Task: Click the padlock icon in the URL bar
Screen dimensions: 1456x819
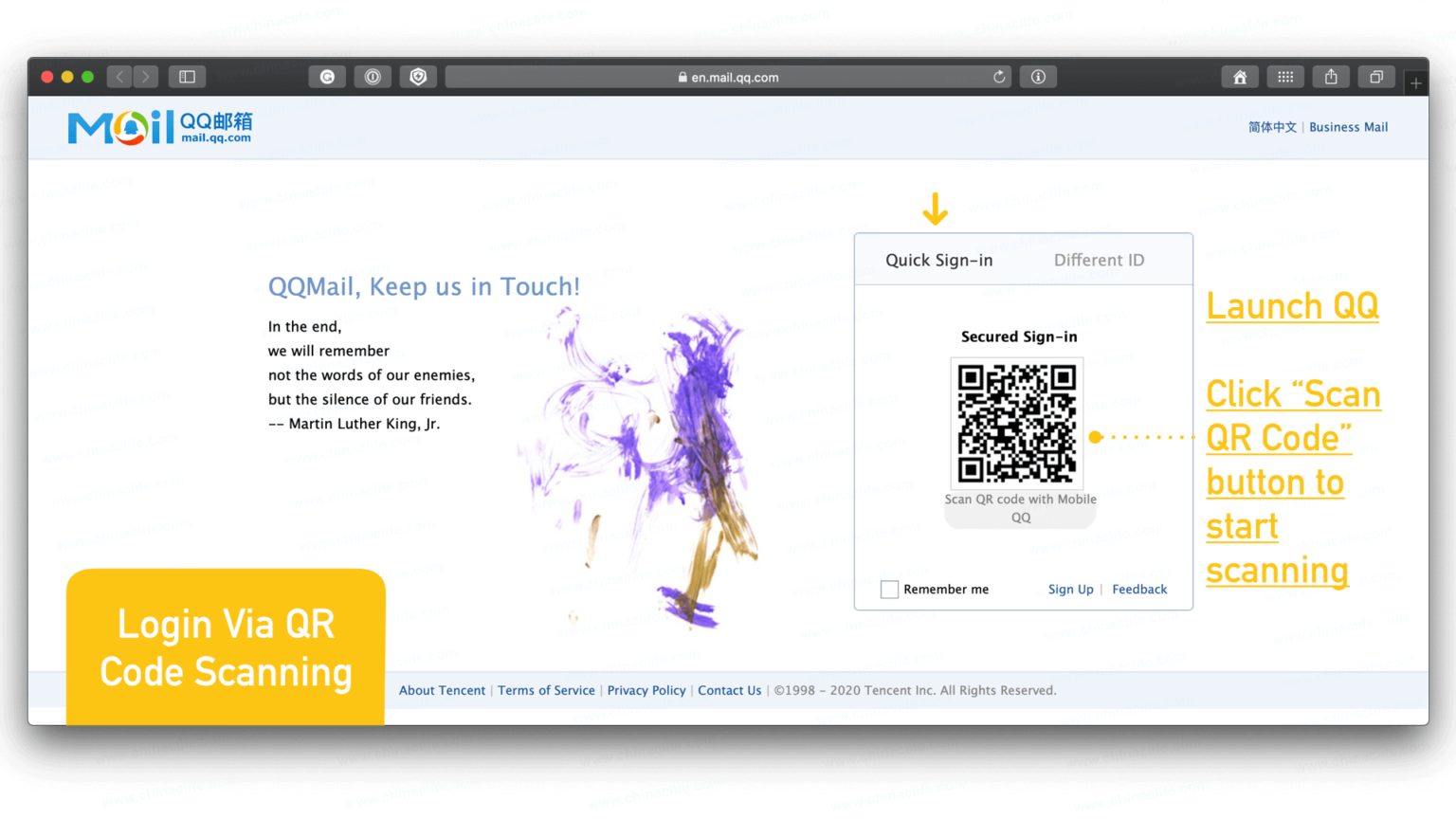Action: tap(682, 77)
